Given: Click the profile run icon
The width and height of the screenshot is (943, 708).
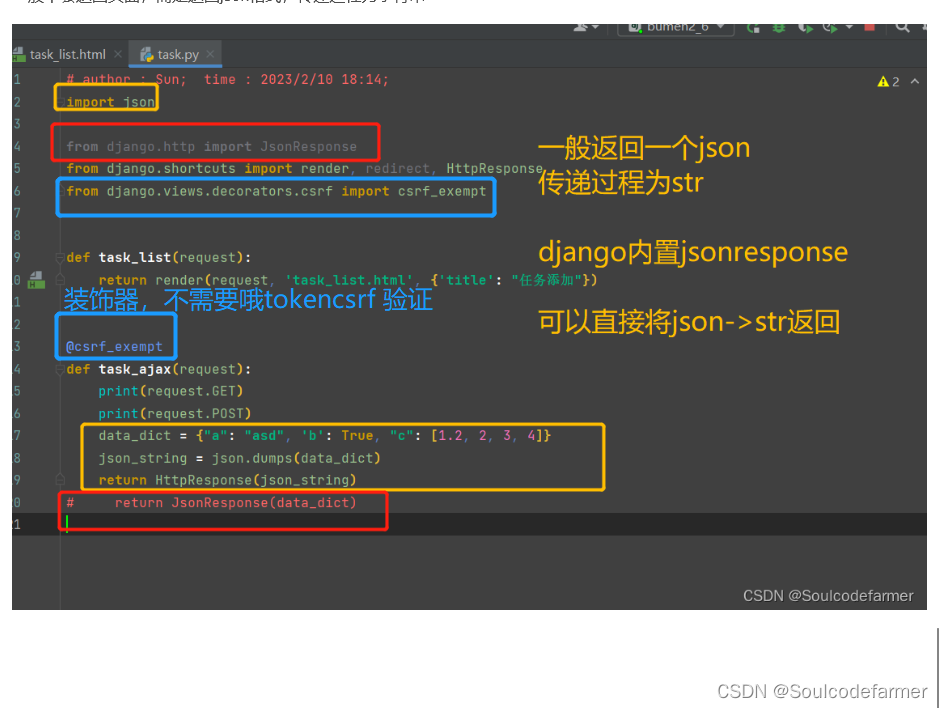Looking at the screenshot, I should [x=831, y=28].
